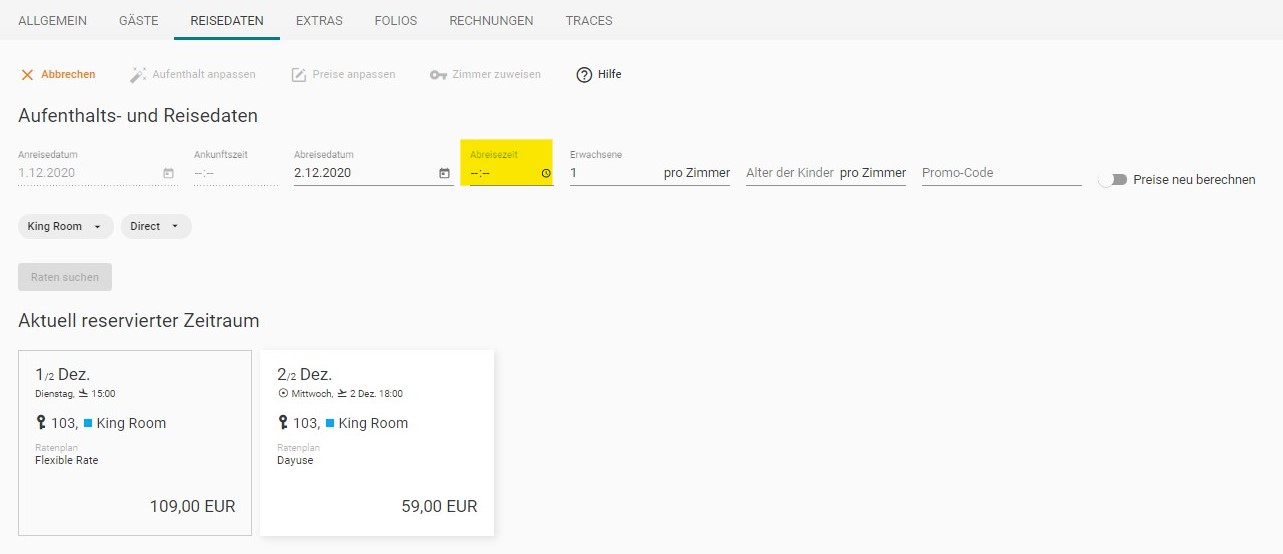Click the edit pencil icon for Preise anpassen
This screenshot has width=1283, height=554.
click(x=298, y=75)
